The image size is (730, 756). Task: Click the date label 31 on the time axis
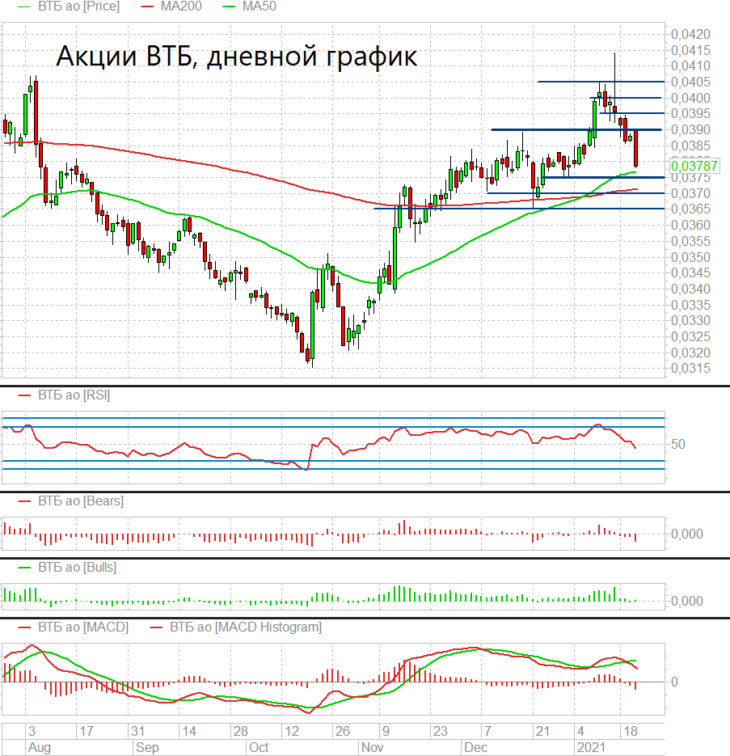138,731
